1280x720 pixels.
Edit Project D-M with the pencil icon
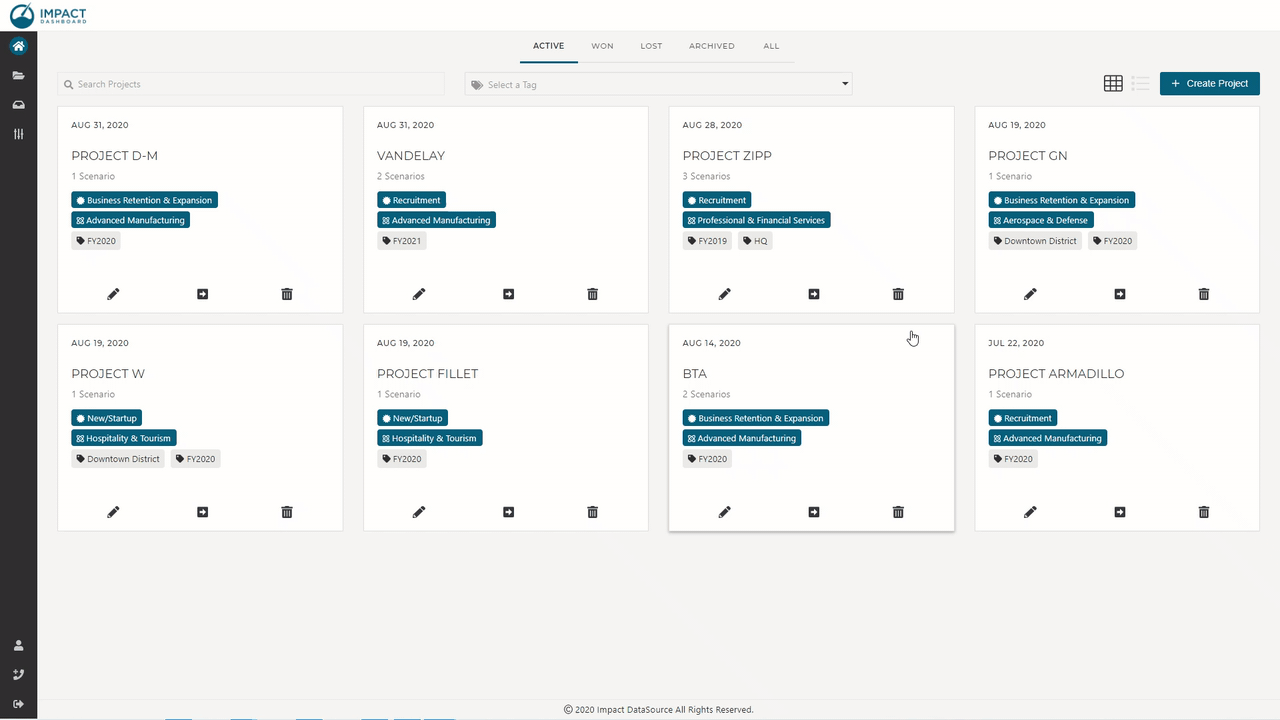point(113,294)
